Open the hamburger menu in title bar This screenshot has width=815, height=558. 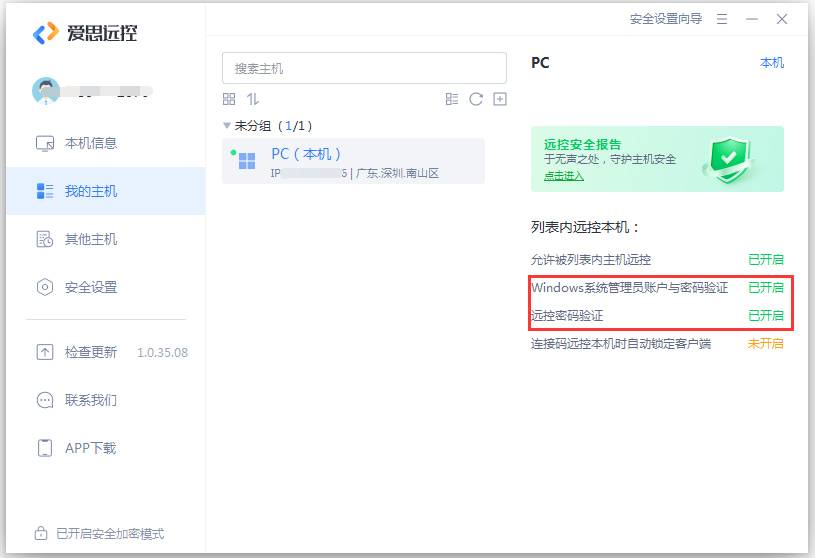tap(721, 19)
